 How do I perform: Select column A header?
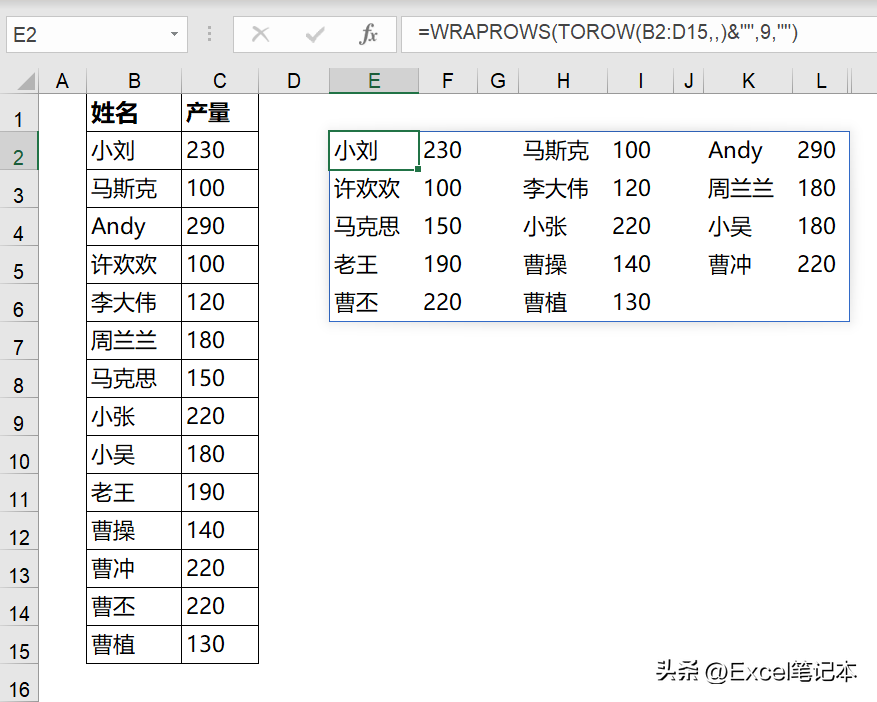[63, 81]
